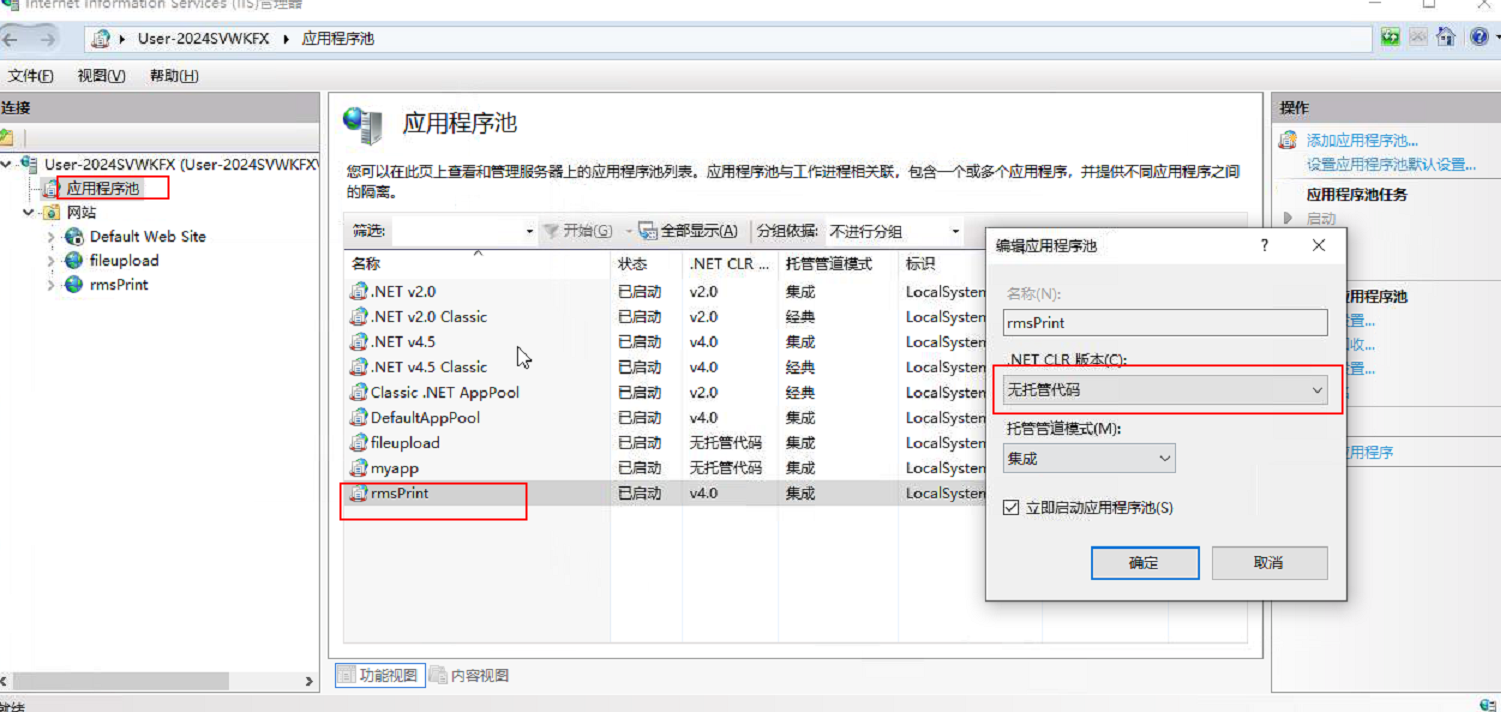Image resolution: width=1501 pixels, height=712 pixels.
Task: Open the 托管管道模式 dropdown
Action: pyautogui.click(x=1089, y=459)
